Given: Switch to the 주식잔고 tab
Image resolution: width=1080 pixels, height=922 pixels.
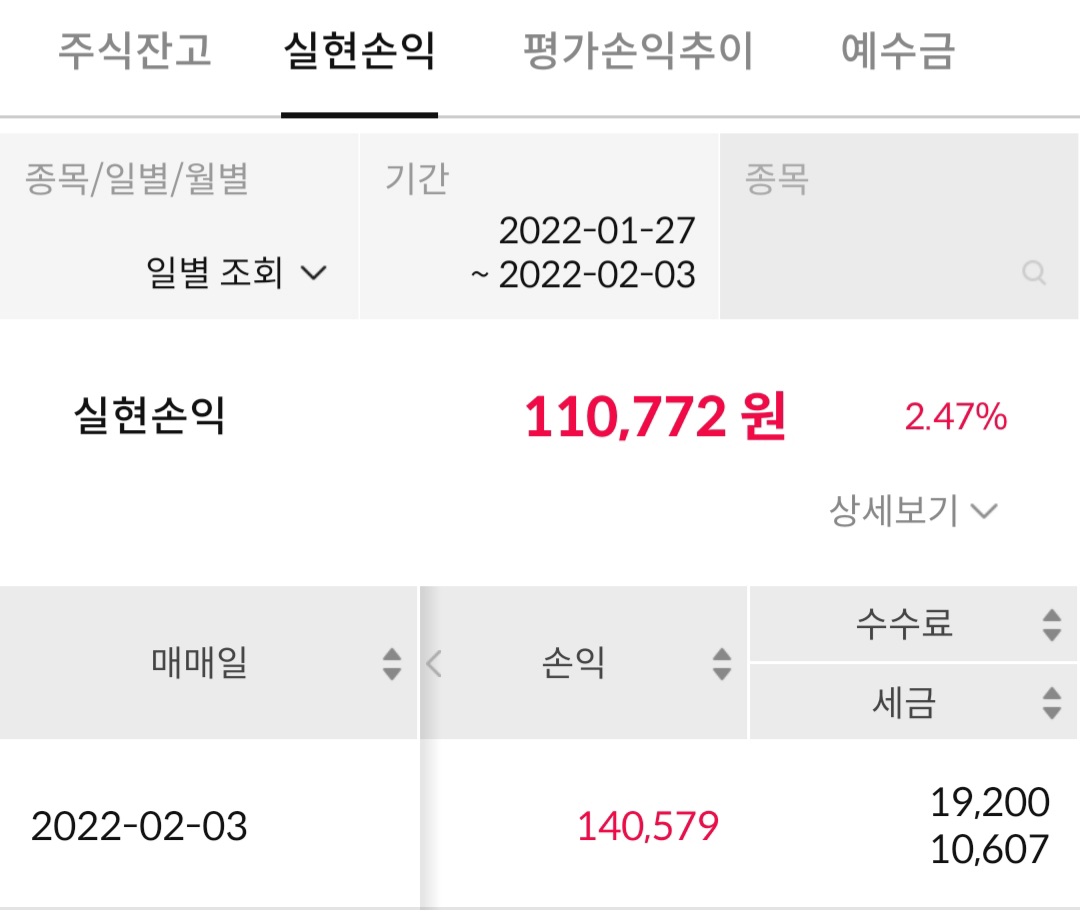Looking at the screenshot, I should click(x=135, y=50).
